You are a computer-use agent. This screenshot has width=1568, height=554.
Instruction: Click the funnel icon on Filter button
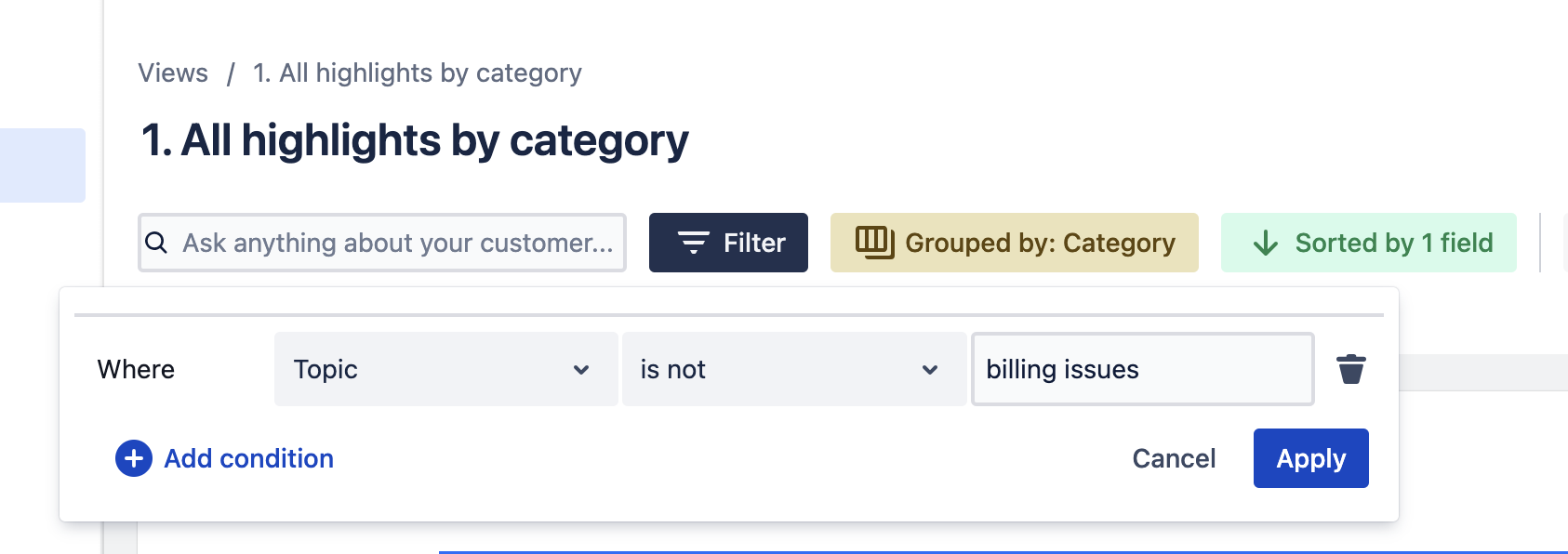(693, 243)
